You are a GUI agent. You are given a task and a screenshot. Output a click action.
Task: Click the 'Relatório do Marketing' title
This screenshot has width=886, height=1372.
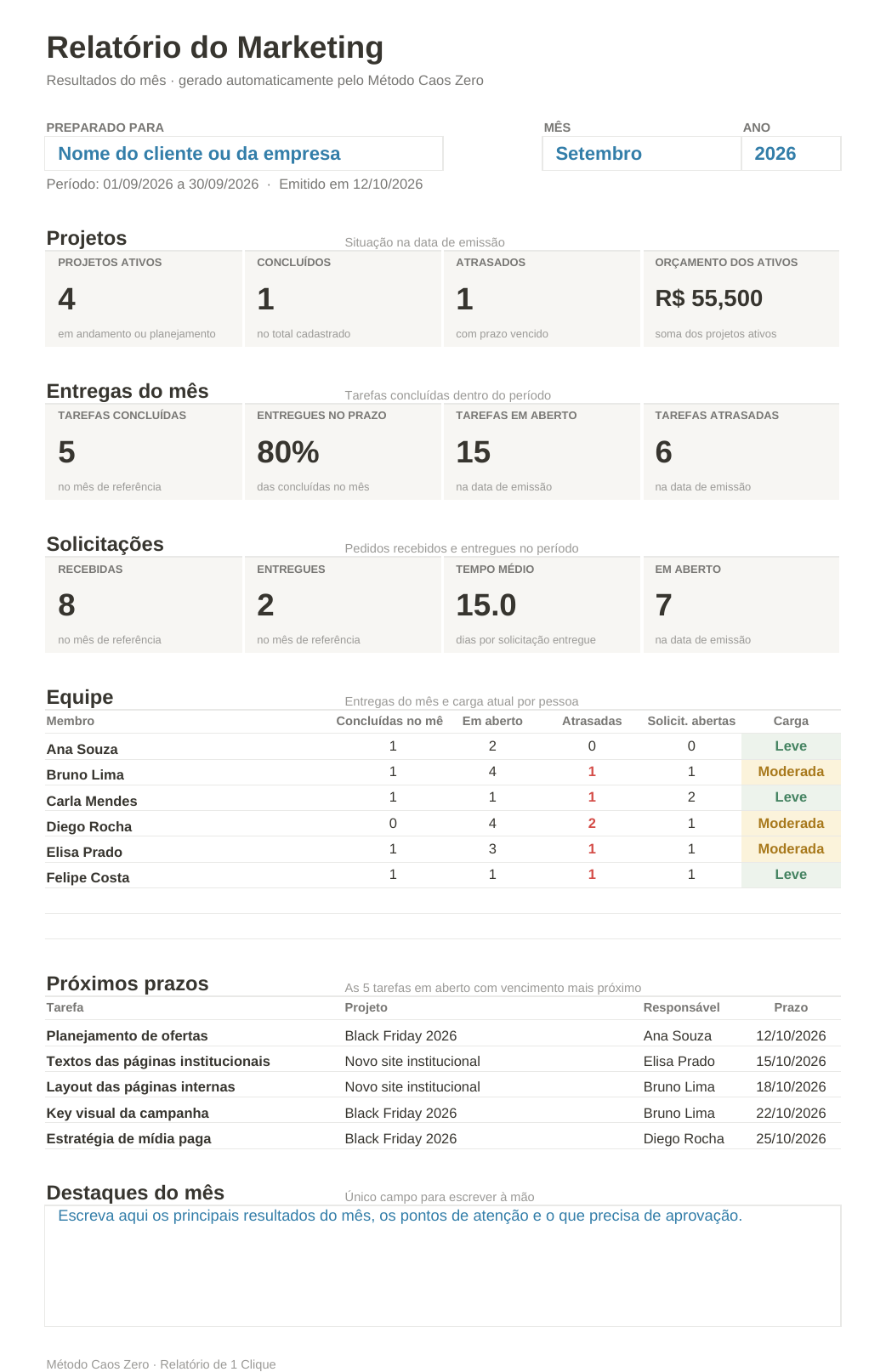(x=215, y=48)
